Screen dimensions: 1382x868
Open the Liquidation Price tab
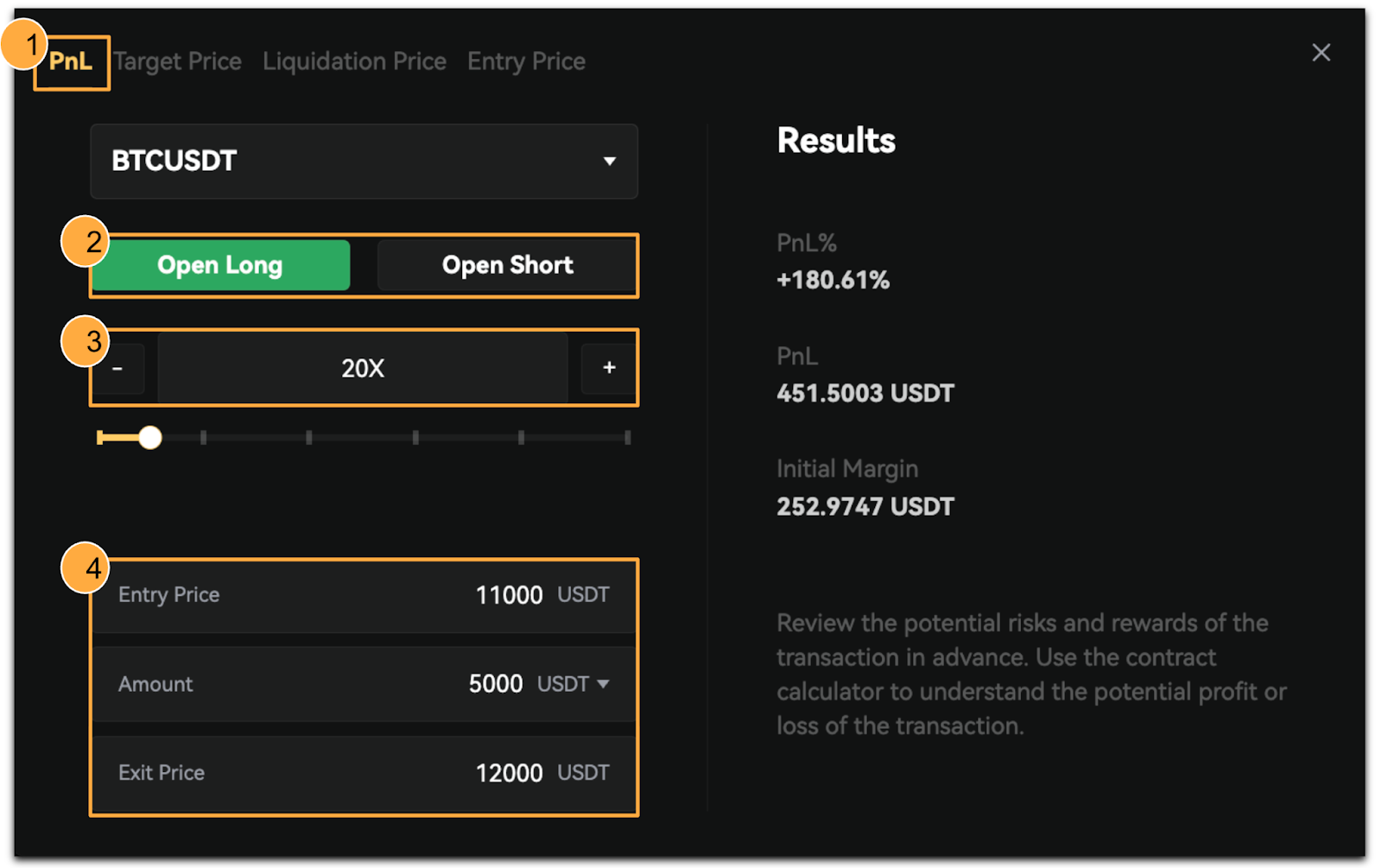[x=354, y=61]
